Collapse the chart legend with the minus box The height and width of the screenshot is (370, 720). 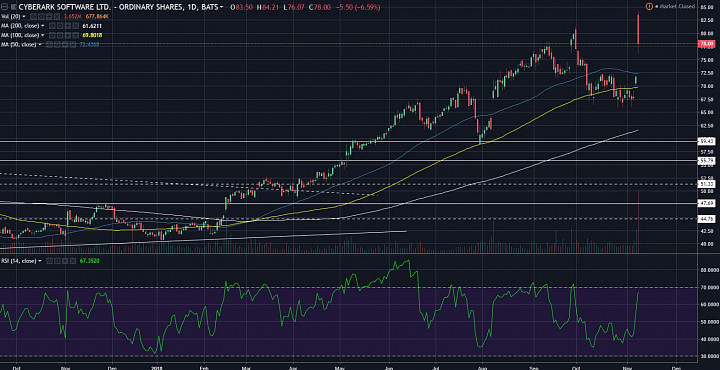[4, 7]
